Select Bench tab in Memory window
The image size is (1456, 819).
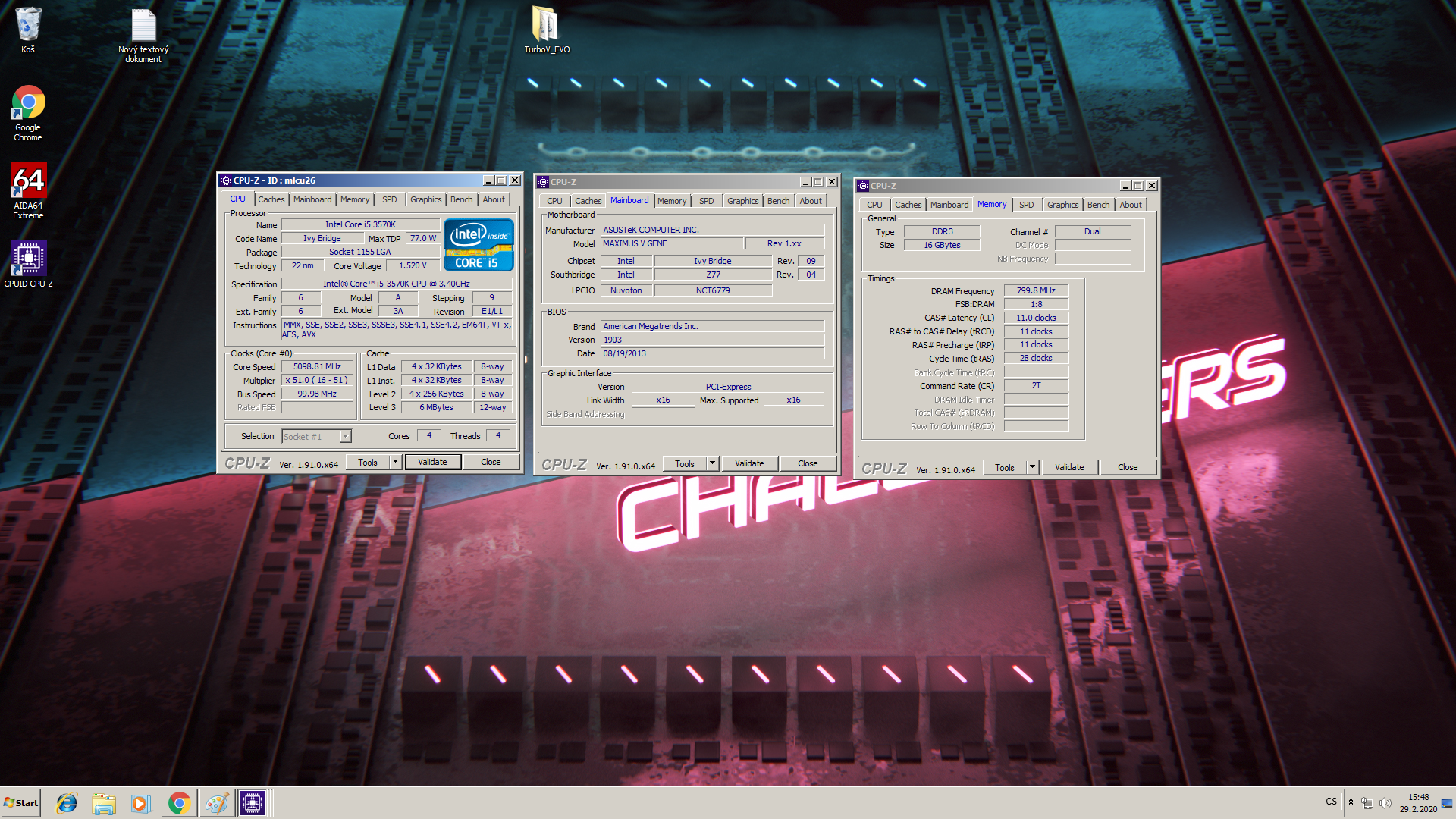pyautogui.click(x=1099, y=205)
